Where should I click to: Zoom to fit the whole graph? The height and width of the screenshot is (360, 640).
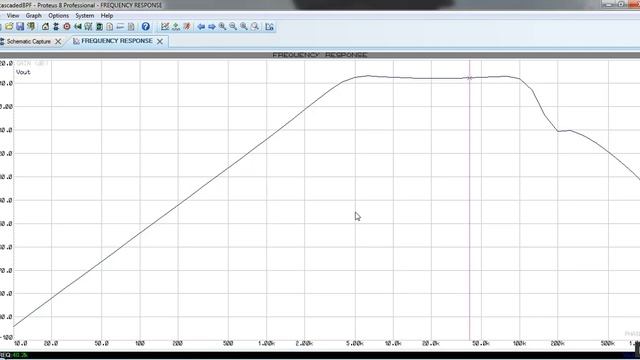(x=244, y=27)
